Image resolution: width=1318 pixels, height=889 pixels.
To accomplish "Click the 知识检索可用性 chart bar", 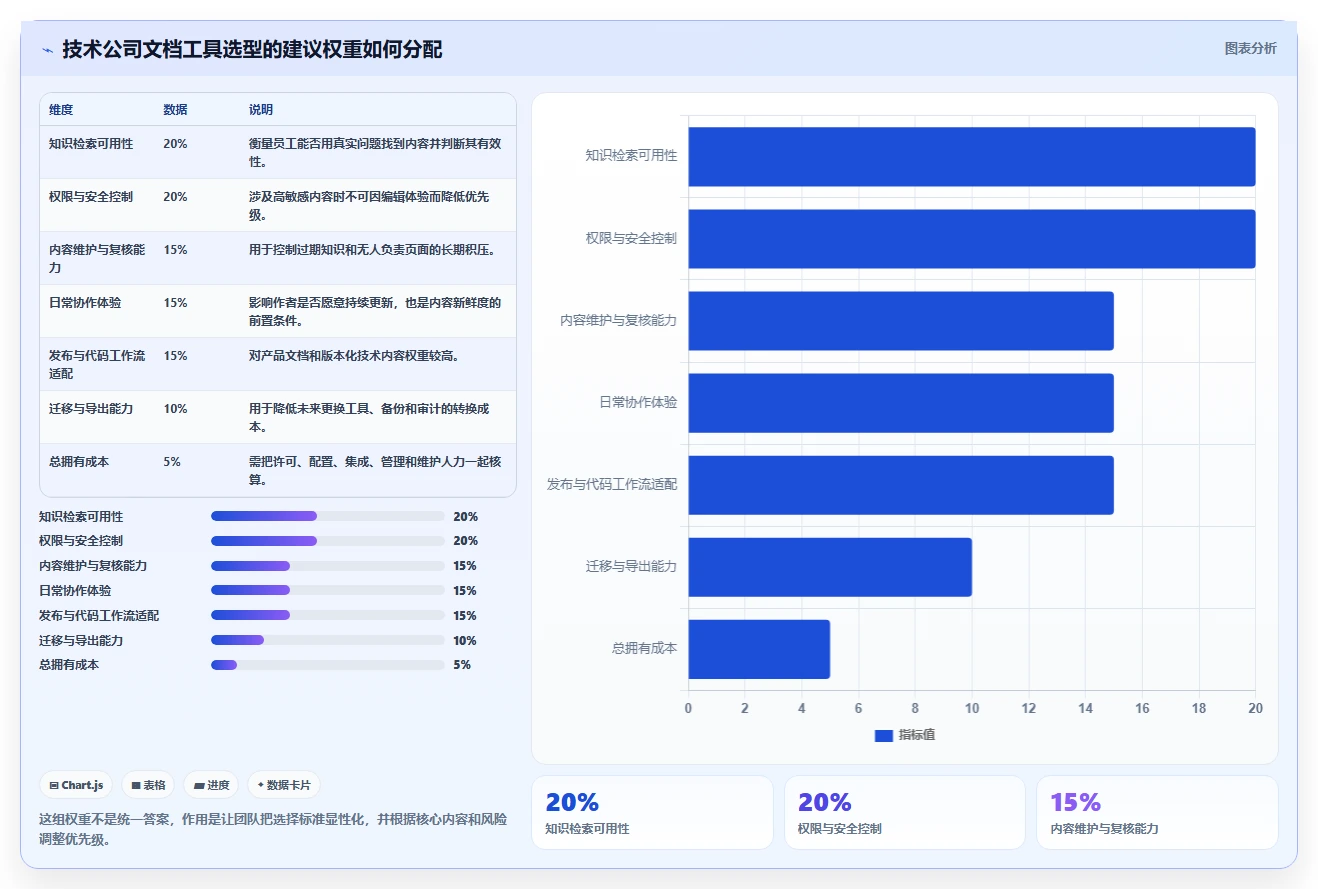I will pos(971,156).
